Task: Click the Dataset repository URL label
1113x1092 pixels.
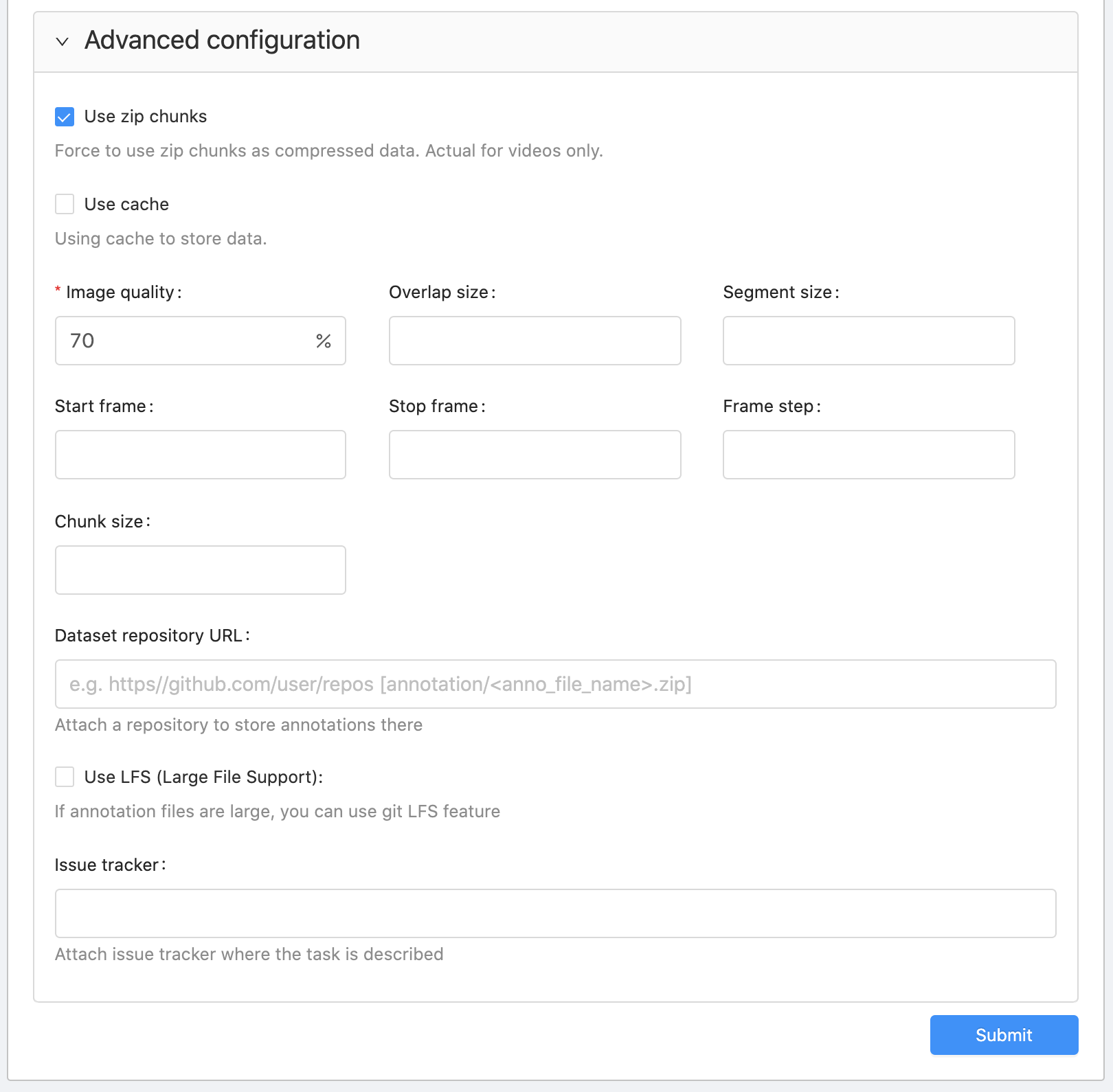Action: (148, 636)
